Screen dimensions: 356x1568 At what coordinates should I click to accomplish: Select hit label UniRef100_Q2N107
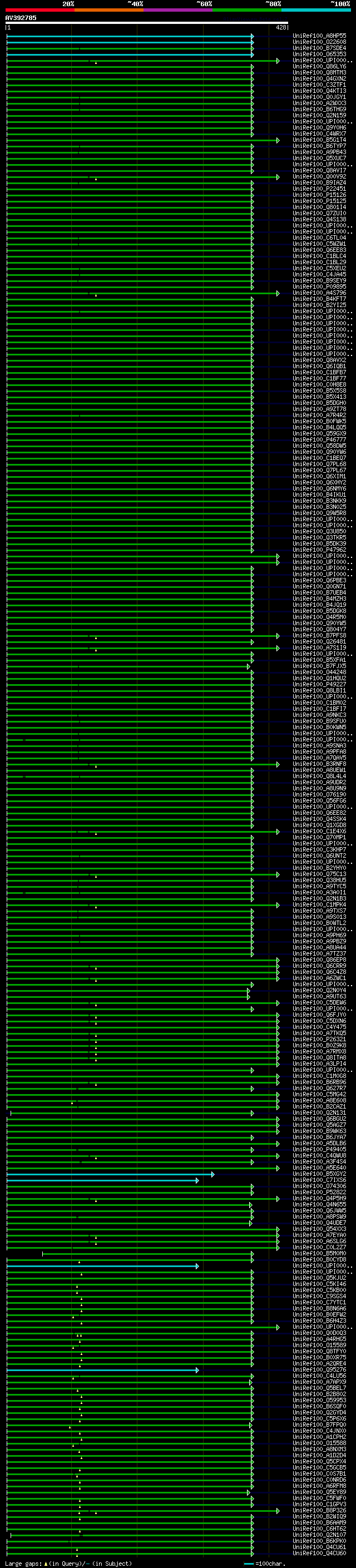click(x=319, y=1535)
